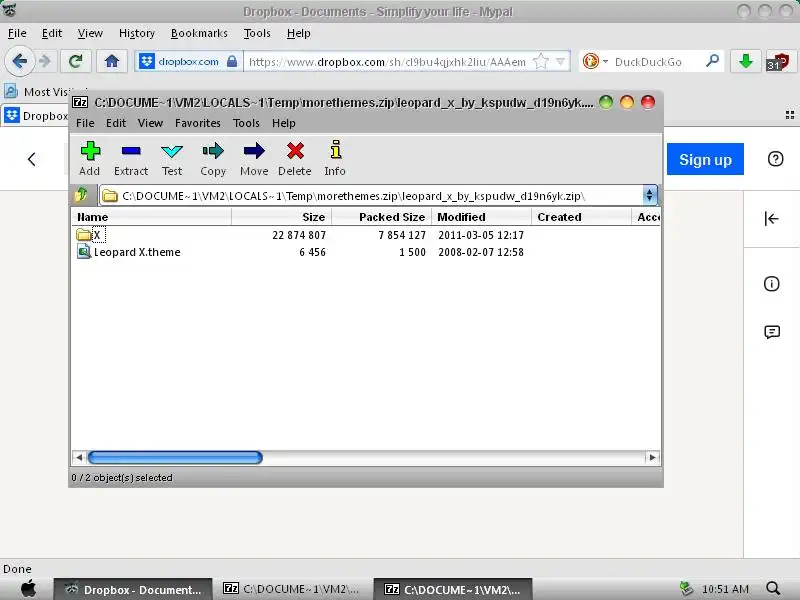Open the DuckDuckGo search engine selector
This screenshot has height=600, width=800.
coord(595,62)
